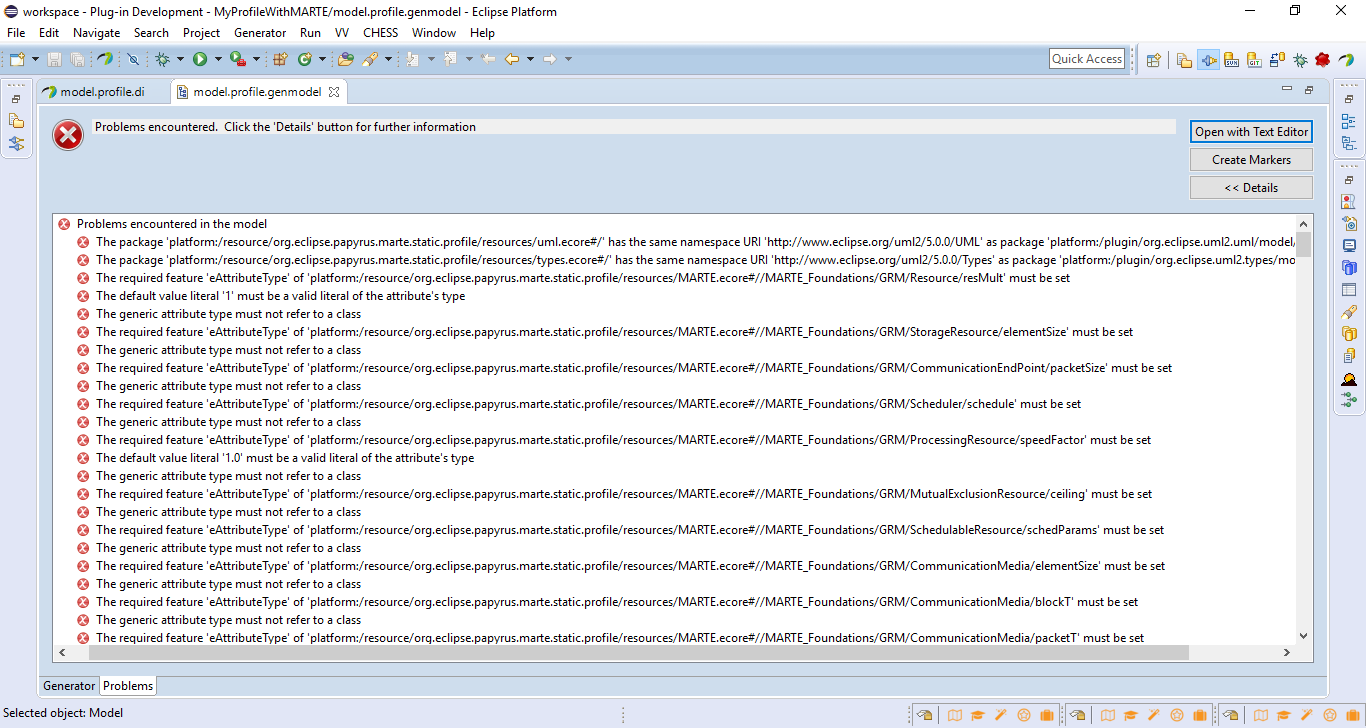The width and height of the screenshot is (1366, 728).
Task: Collapse the 'Problems encountered in the model' tree item
Action: tap(65, 224)
